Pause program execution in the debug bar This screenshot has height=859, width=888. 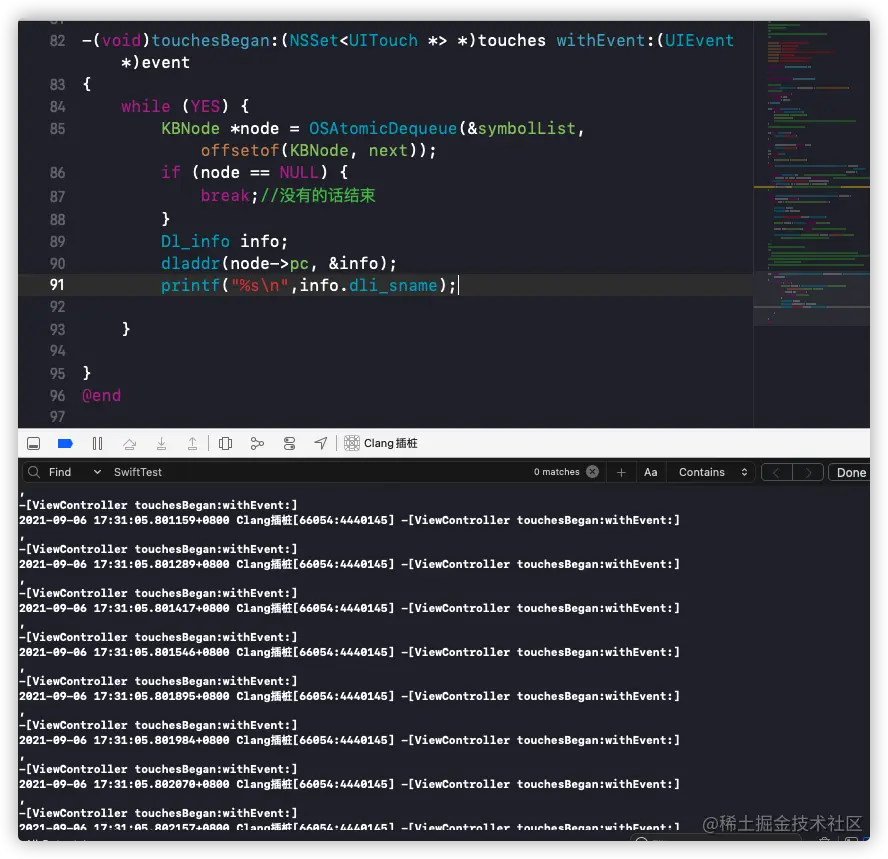[97, 443]
